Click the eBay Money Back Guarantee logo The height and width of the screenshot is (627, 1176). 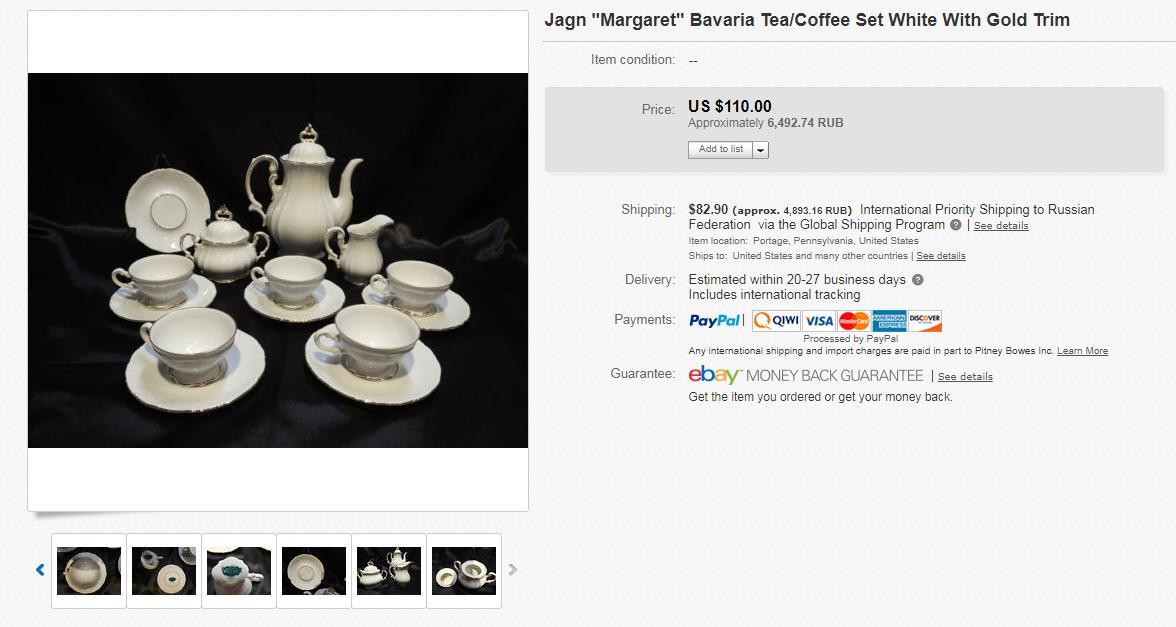click(x=806, y=375)
